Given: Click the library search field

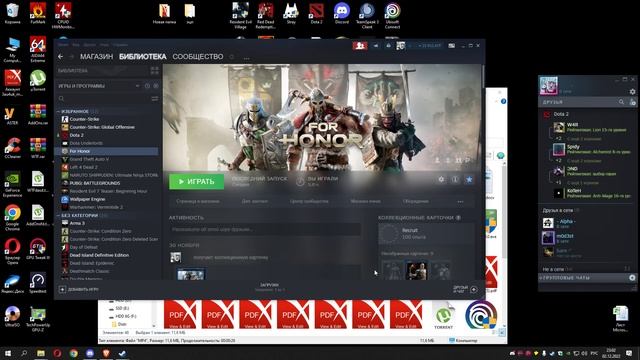Looking at the screenshot, I should 104,98.
